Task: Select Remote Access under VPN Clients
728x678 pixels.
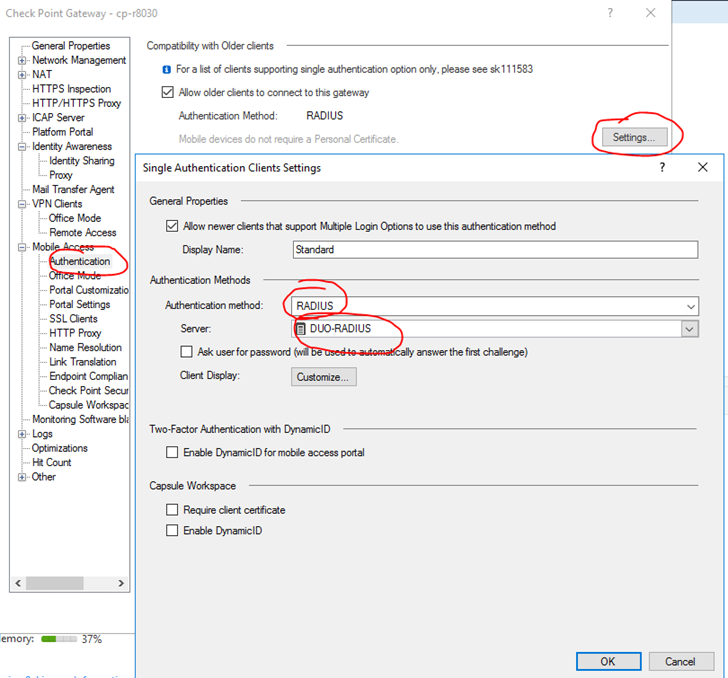Action: tap(83, 233)
